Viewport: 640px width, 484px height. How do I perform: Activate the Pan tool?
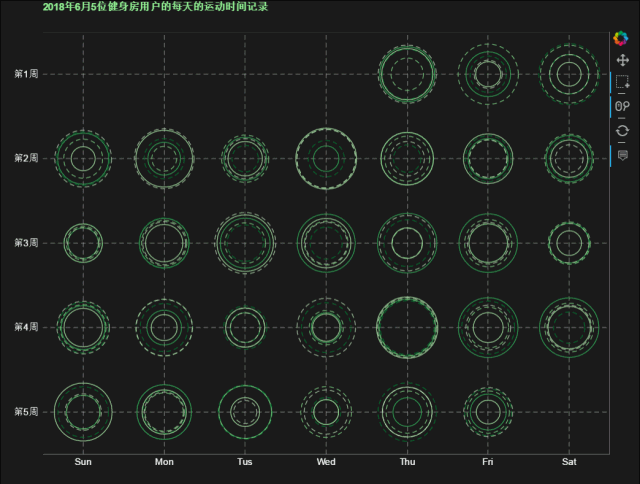pos(622,60)
